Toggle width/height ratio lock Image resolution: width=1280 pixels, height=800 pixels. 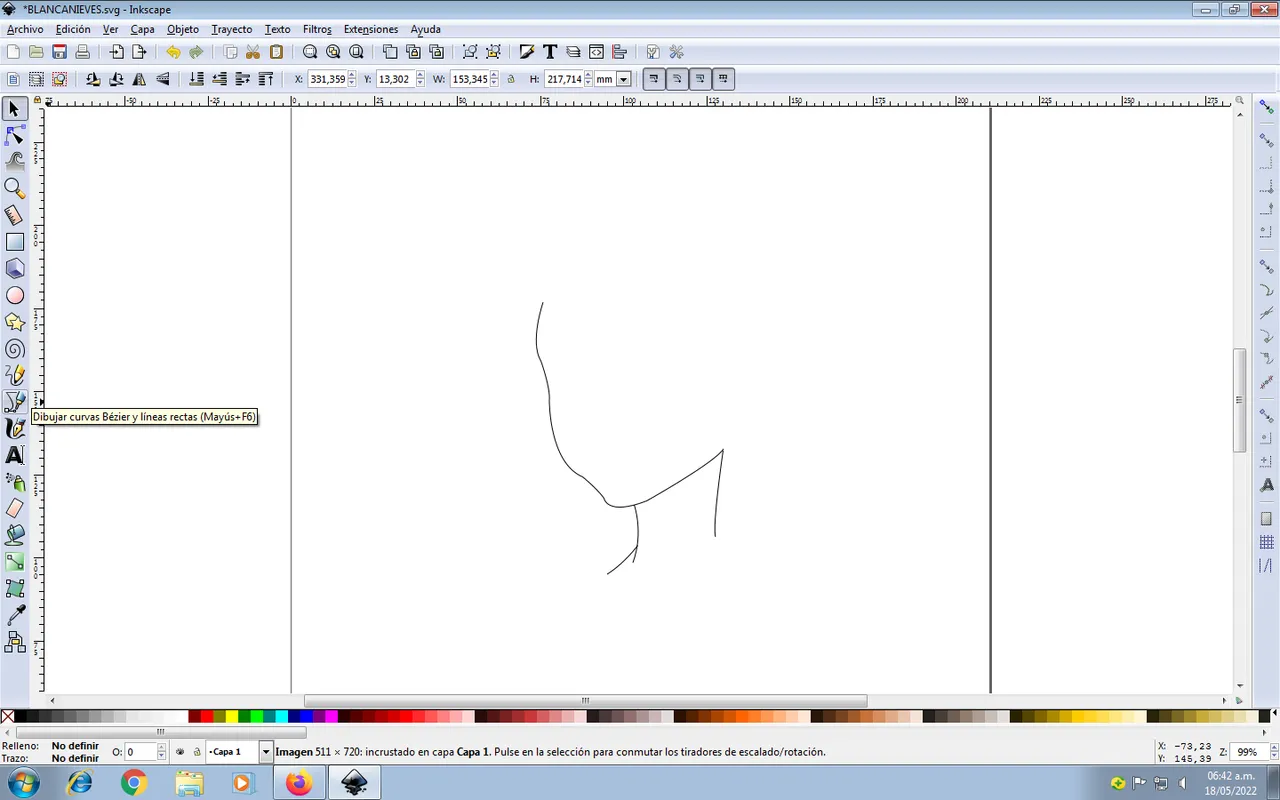[511, 79]
